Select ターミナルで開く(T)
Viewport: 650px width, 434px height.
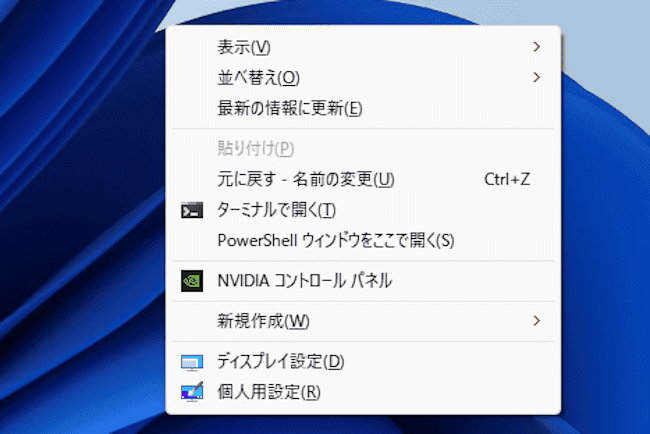363,210
